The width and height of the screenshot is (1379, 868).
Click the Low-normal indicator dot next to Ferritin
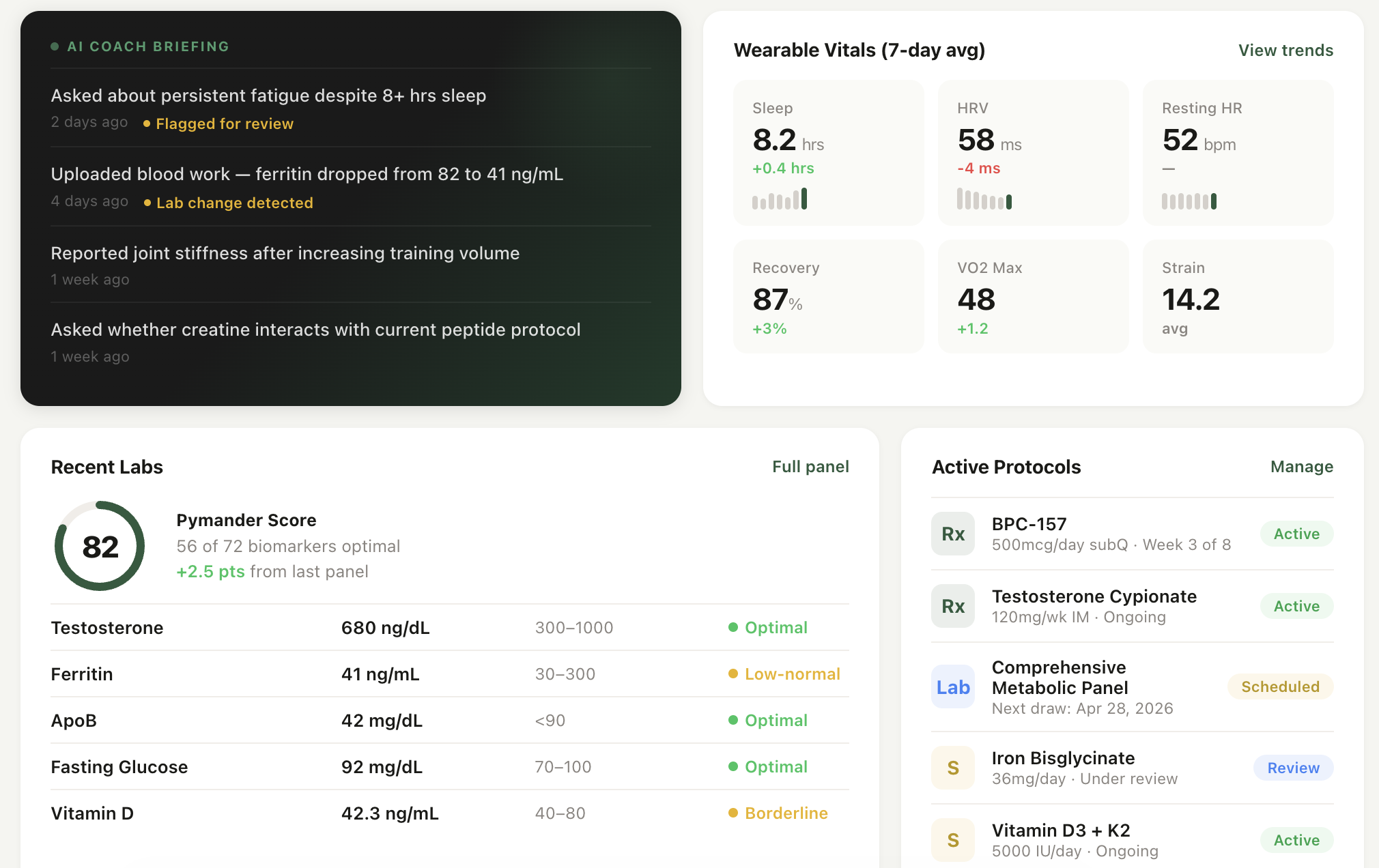(734, 674)
